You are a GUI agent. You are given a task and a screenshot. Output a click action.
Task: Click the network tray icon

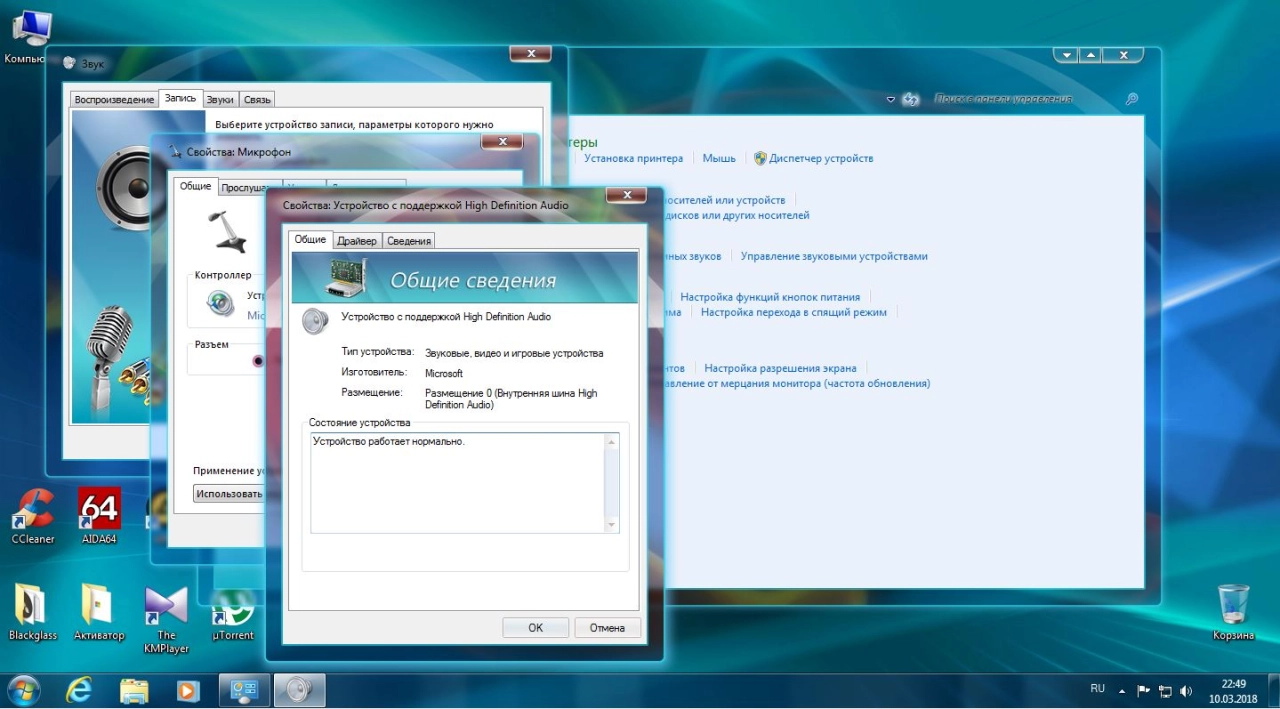(1165, 691)
